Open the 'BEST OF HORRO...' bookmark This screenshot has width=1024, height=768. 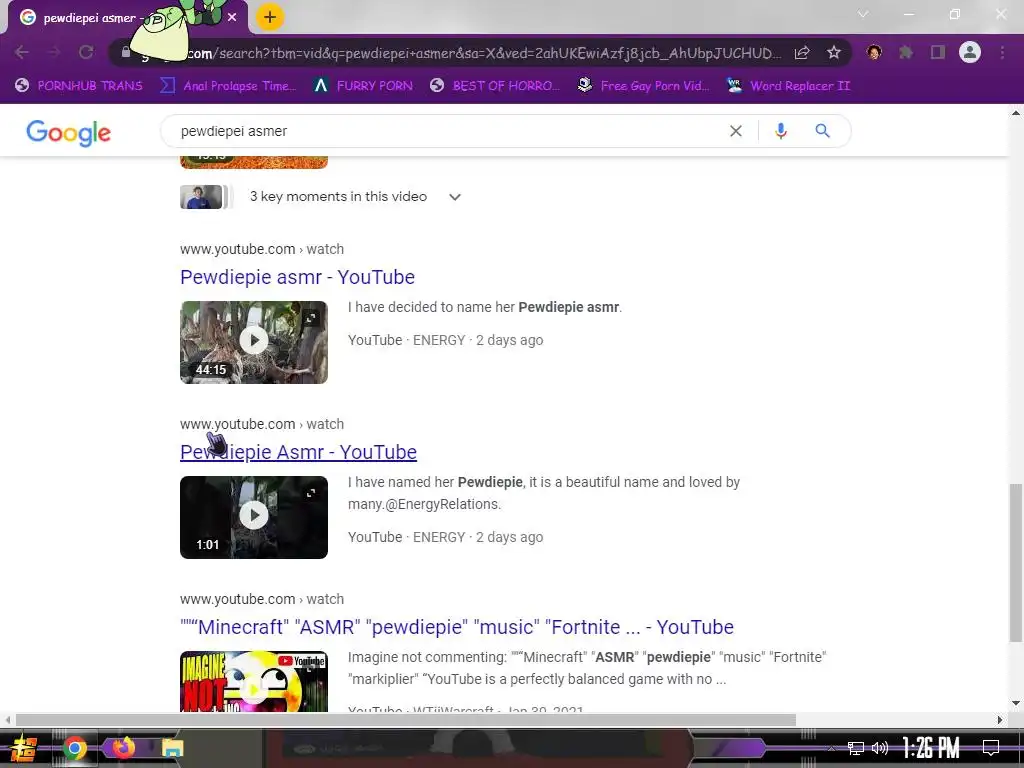(495, 86)
